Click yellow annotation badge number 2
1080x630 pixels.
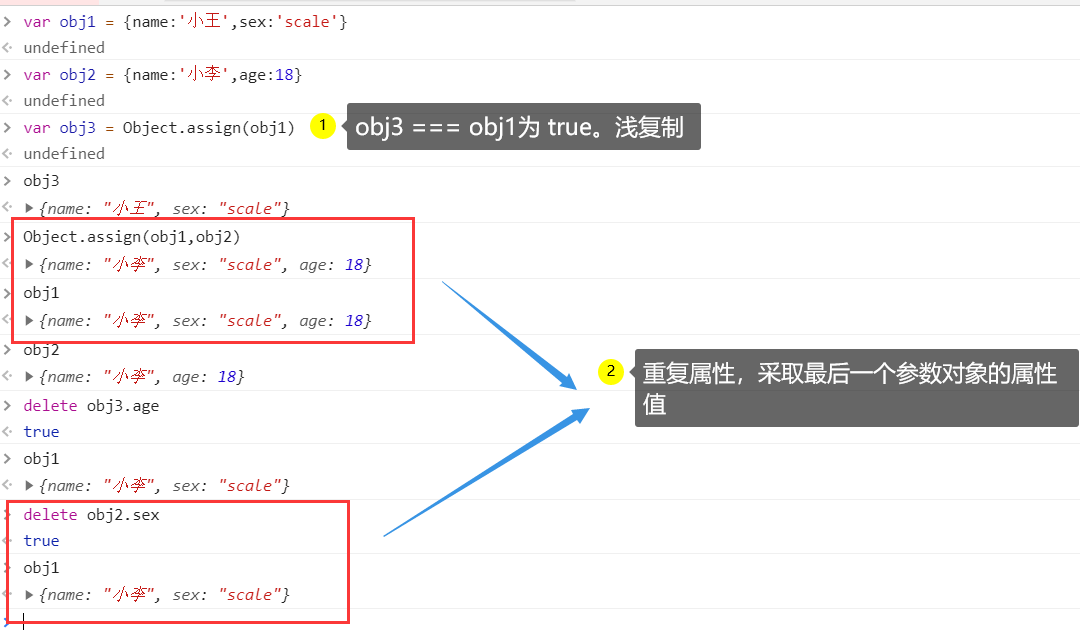click(x=611, y=371)
